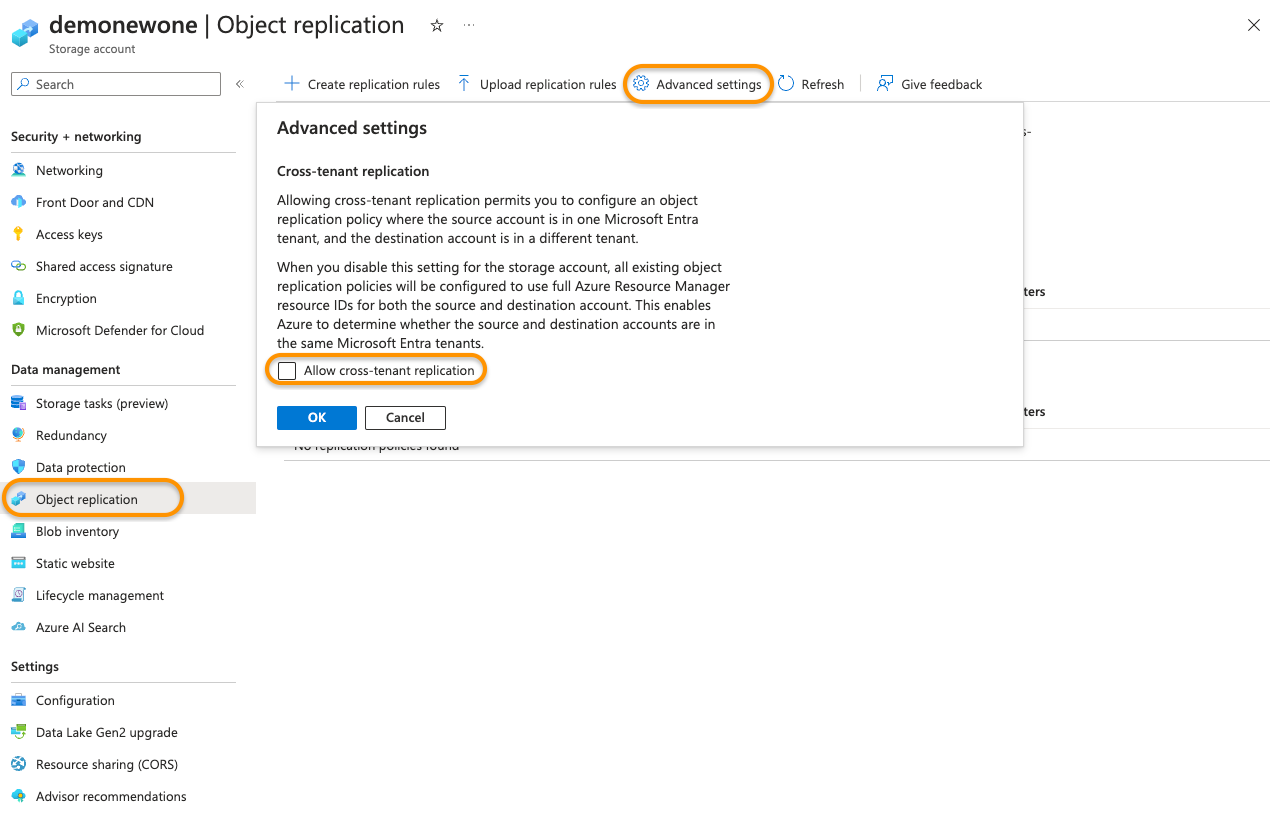Click the Resource sharing (CORS) icon
Viewport: 1276px width, 818px height.
18,764
